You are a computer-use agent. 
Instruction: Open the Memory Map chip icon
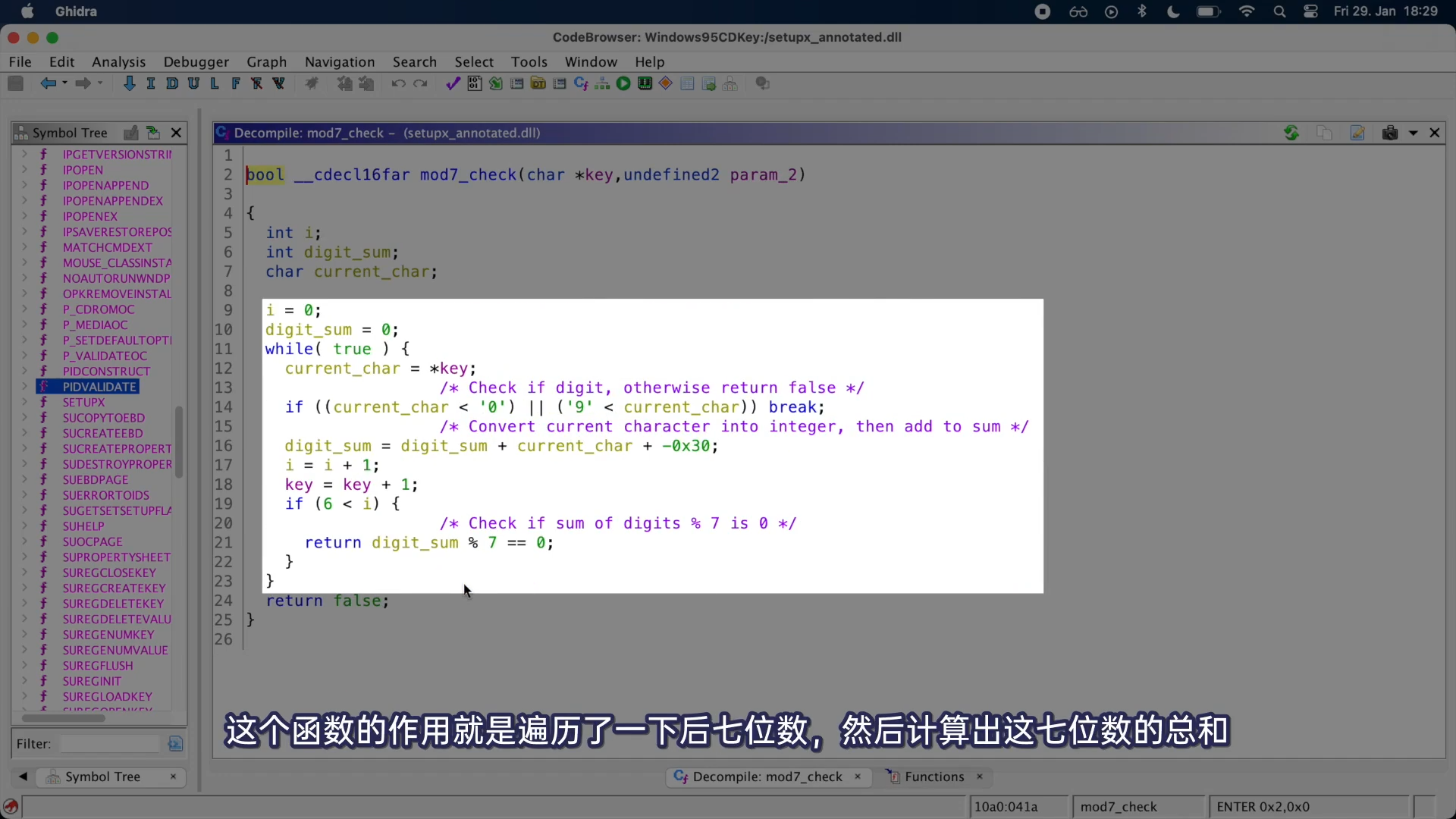coord(645,83)
